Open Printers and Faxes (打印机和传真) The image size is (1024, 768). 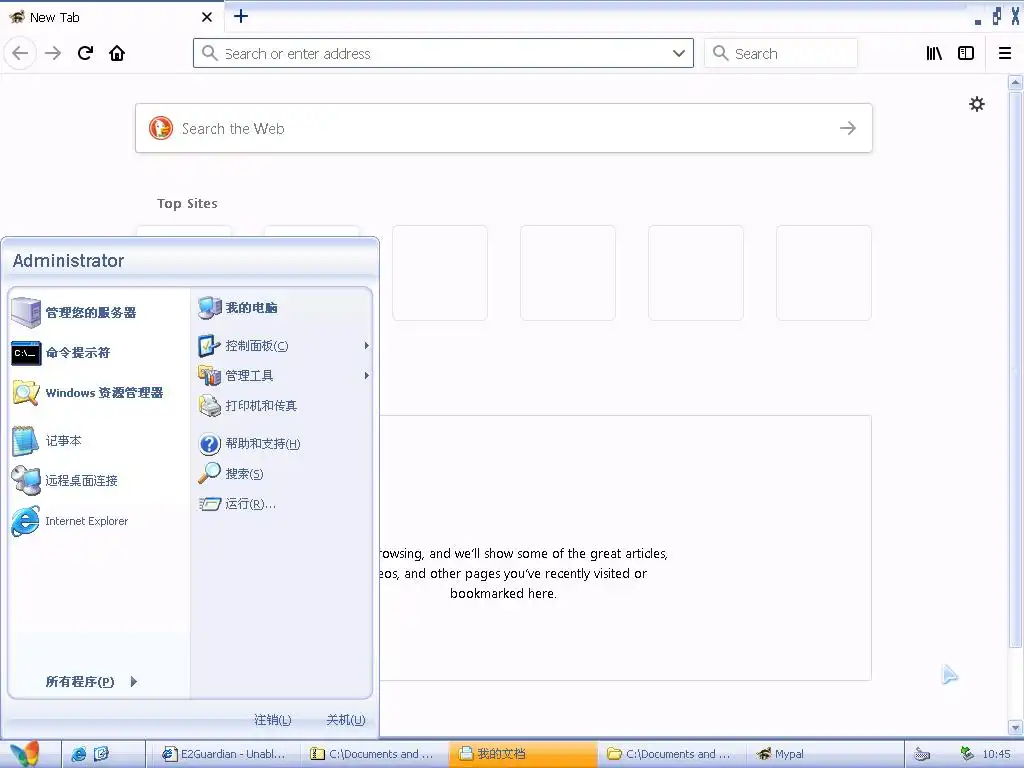coord(282,406)
